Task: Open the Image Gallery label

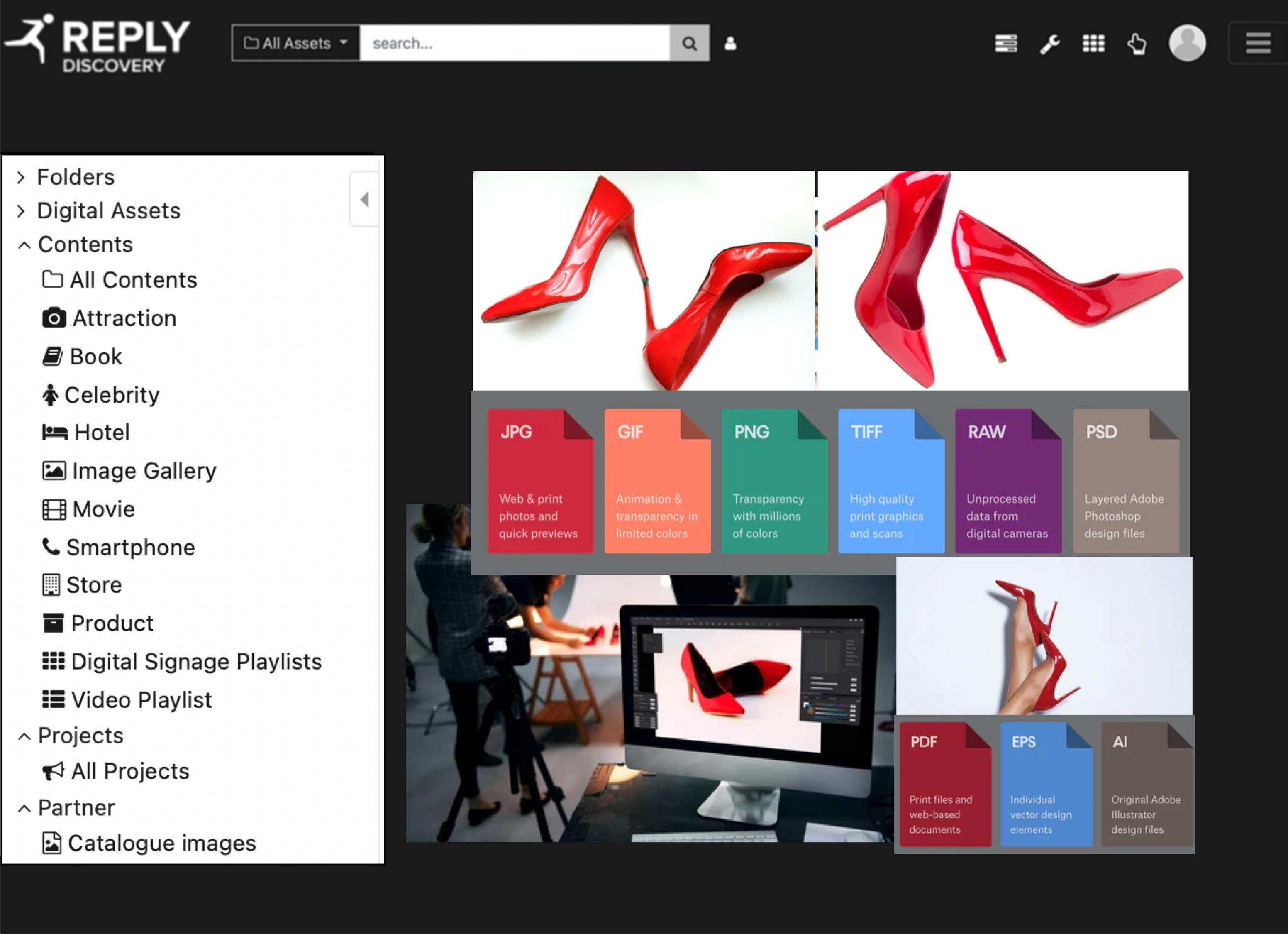Action: (x=144, y=471)
